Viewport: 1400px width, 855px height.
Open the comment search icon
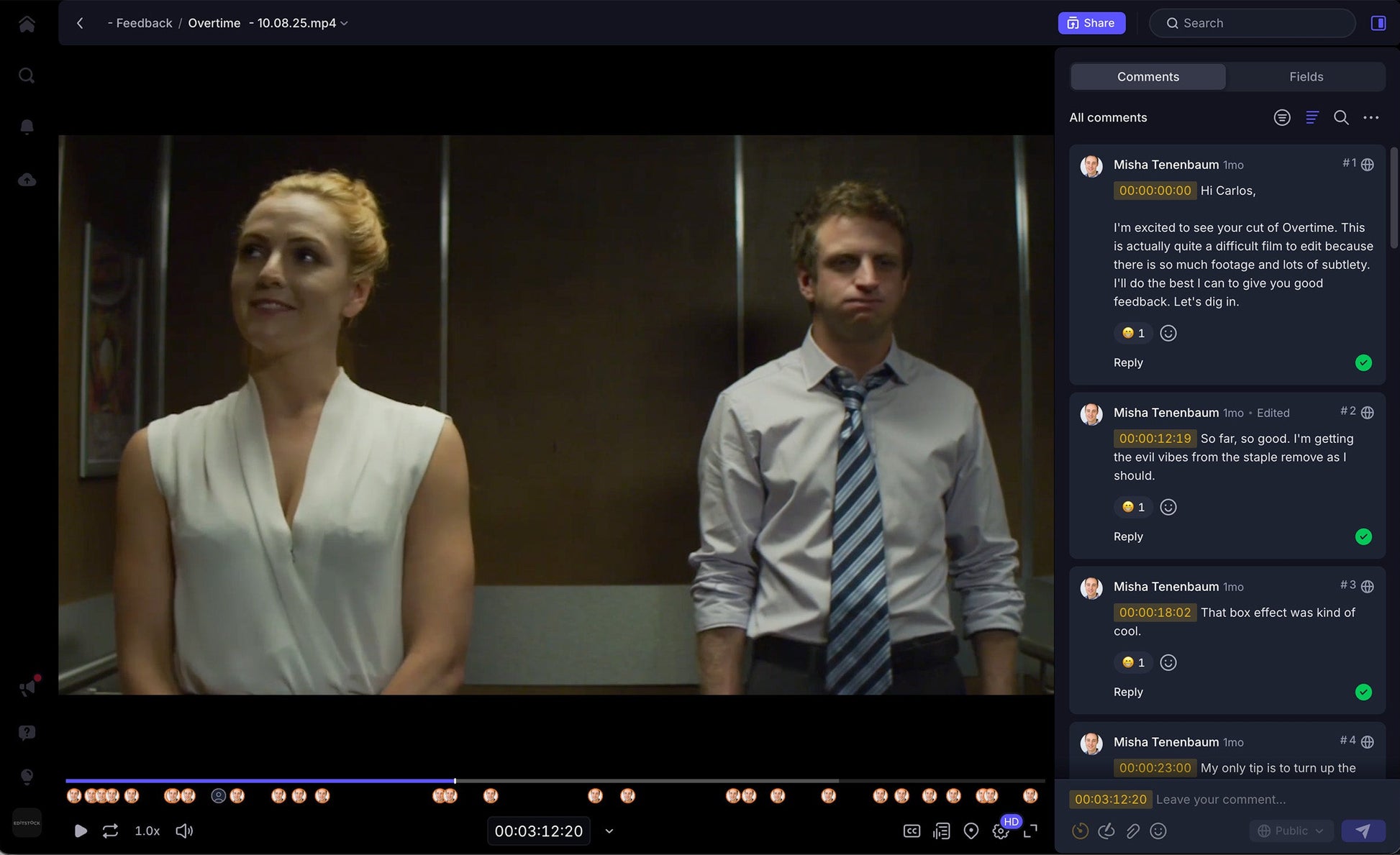pyautogui.click(x=1341, y=117)
